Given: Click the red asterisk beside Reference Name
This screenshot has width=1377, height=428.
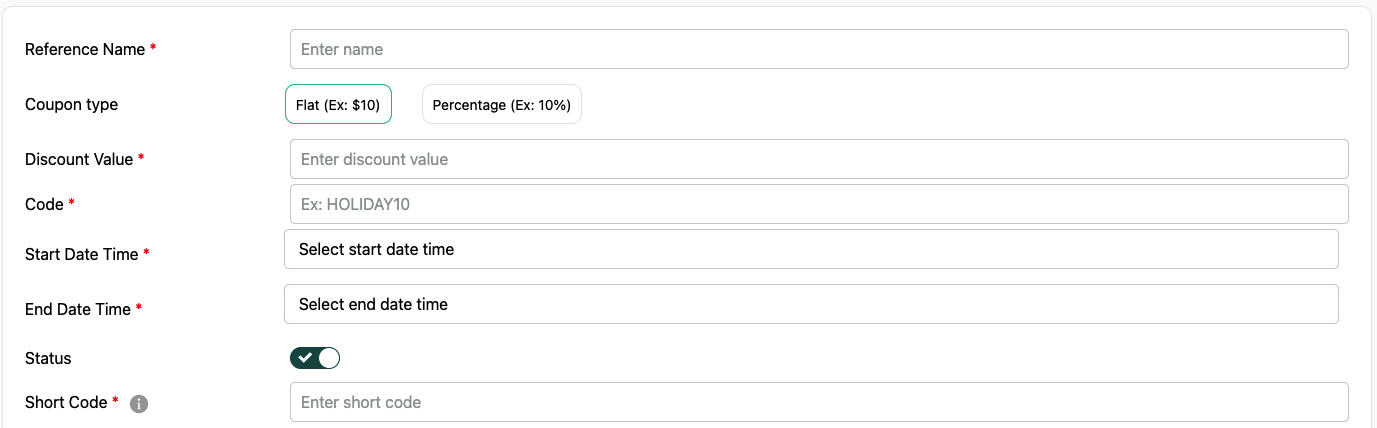Looking at the screenshot, I should click(153, 49).
